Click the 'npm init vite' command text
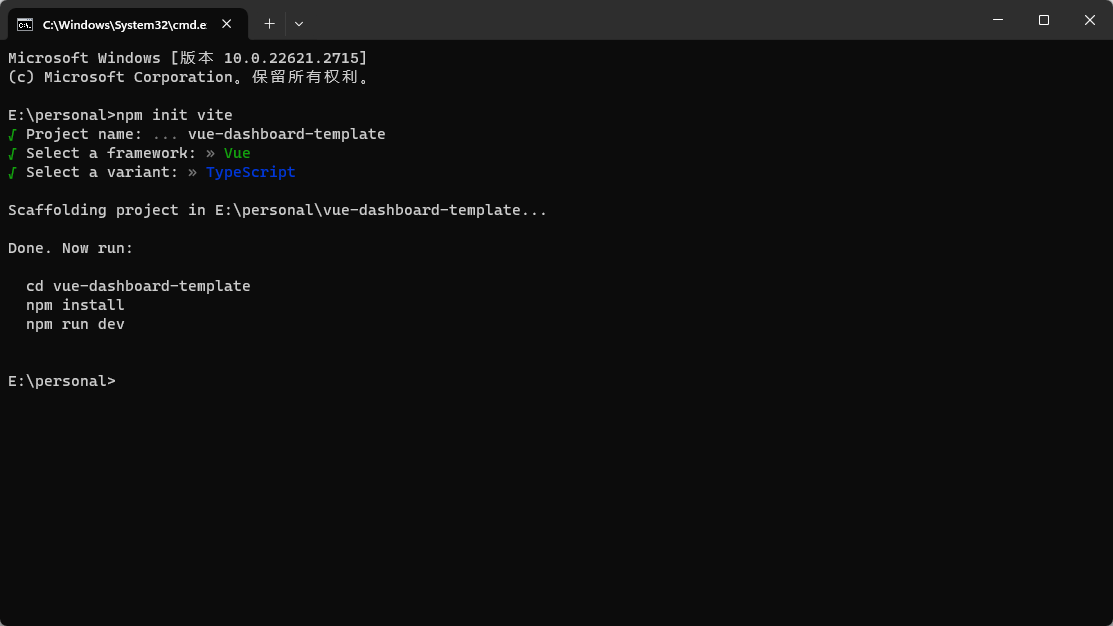 174,115
